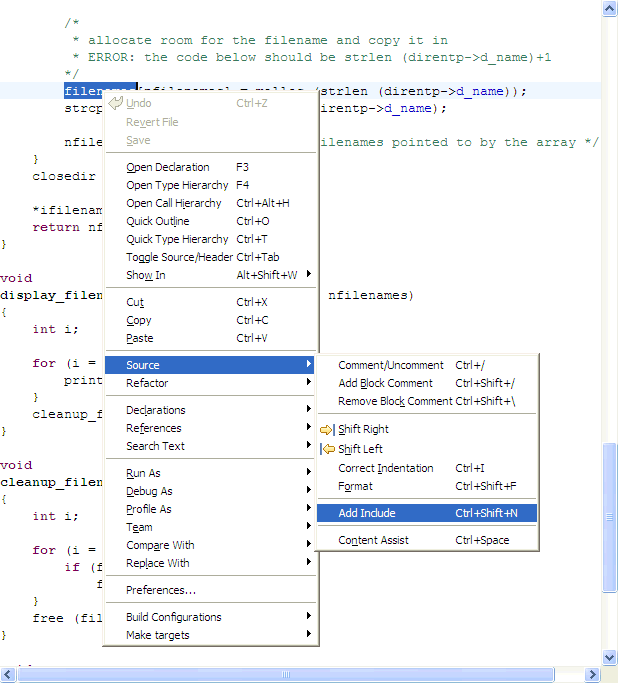Click the Shift Left arrow icon
The height and width of the screenshot is (683, 618).
click(x=327, y=449)
